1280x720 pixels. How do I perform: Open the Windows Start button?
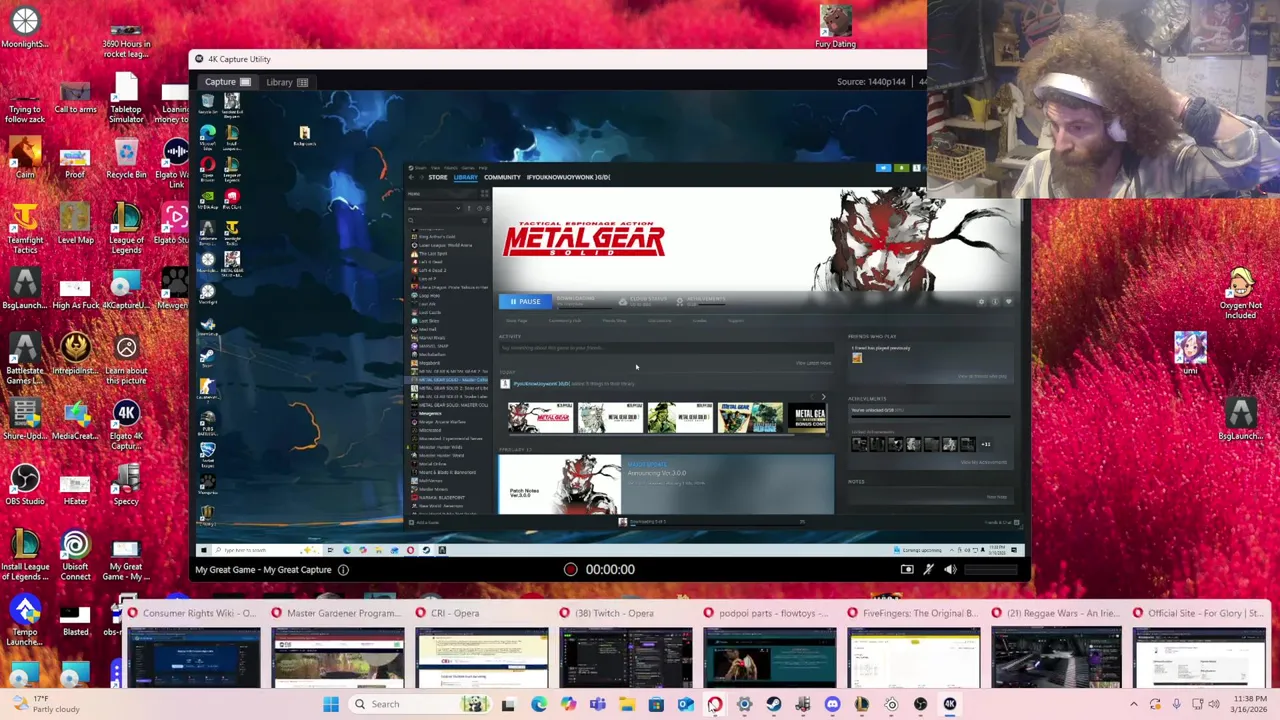(x=331, y=704)
